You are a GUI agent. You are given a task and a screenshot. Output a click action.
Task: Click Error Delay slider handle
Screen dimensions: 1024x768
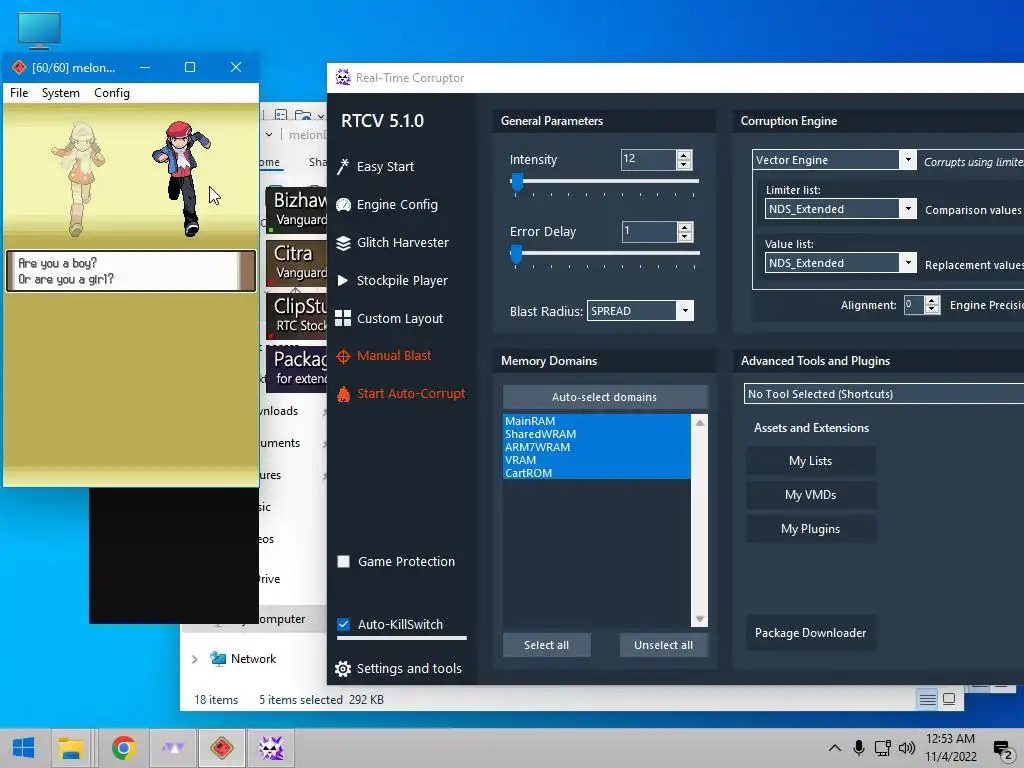pyautogui.click(x=516, y=254)
